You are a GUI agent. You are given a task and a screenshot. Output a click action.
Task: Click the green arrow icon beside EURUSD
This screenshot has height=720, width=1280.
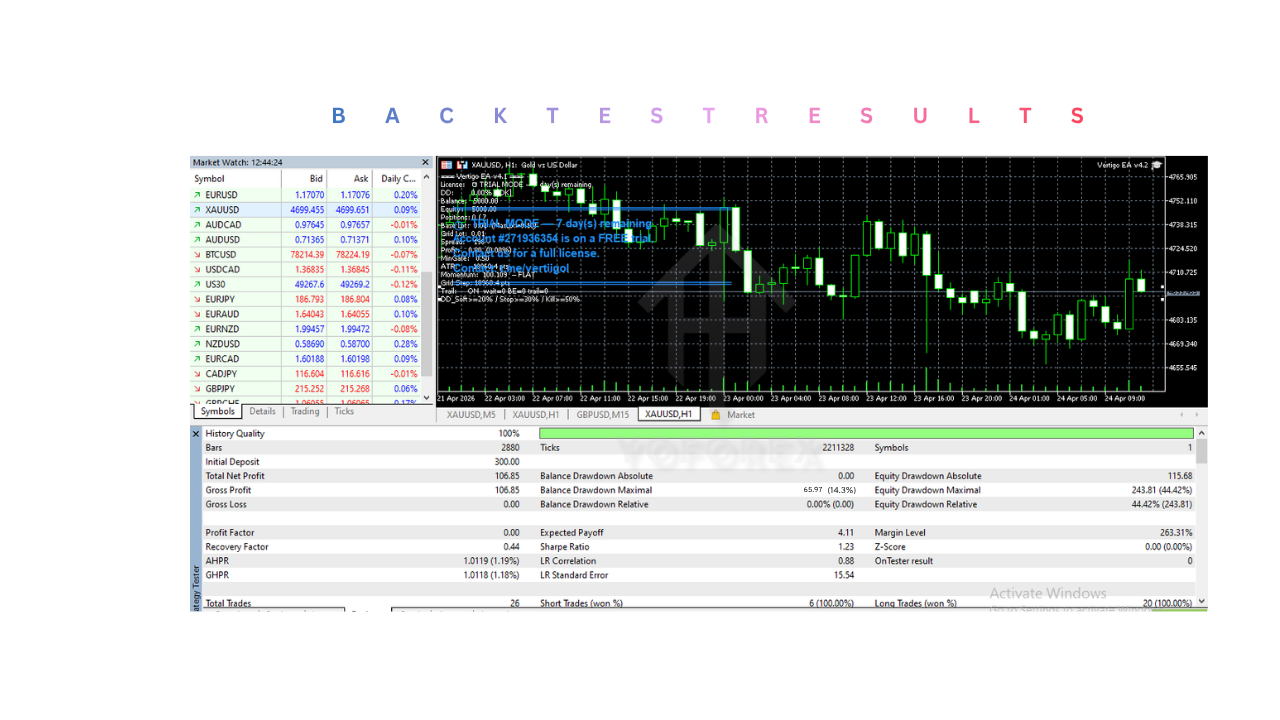pos(197,195)
